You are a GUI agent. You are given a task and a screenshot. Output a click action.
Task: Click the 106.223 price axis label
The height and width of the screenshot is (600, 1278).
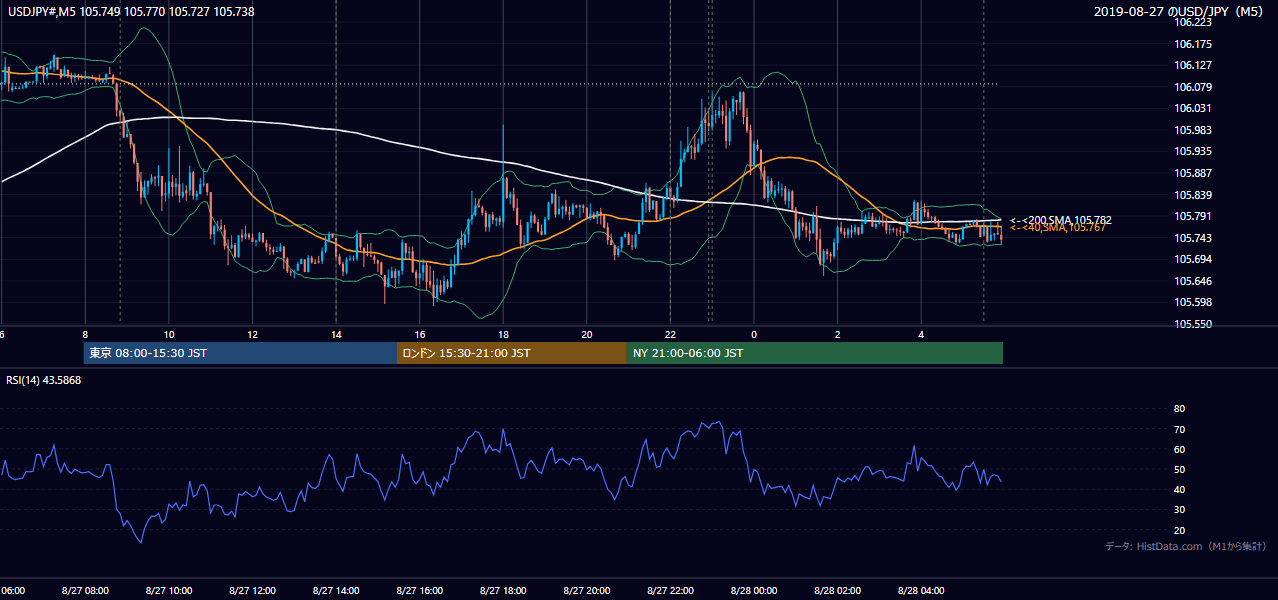(x=1194, y=22)
